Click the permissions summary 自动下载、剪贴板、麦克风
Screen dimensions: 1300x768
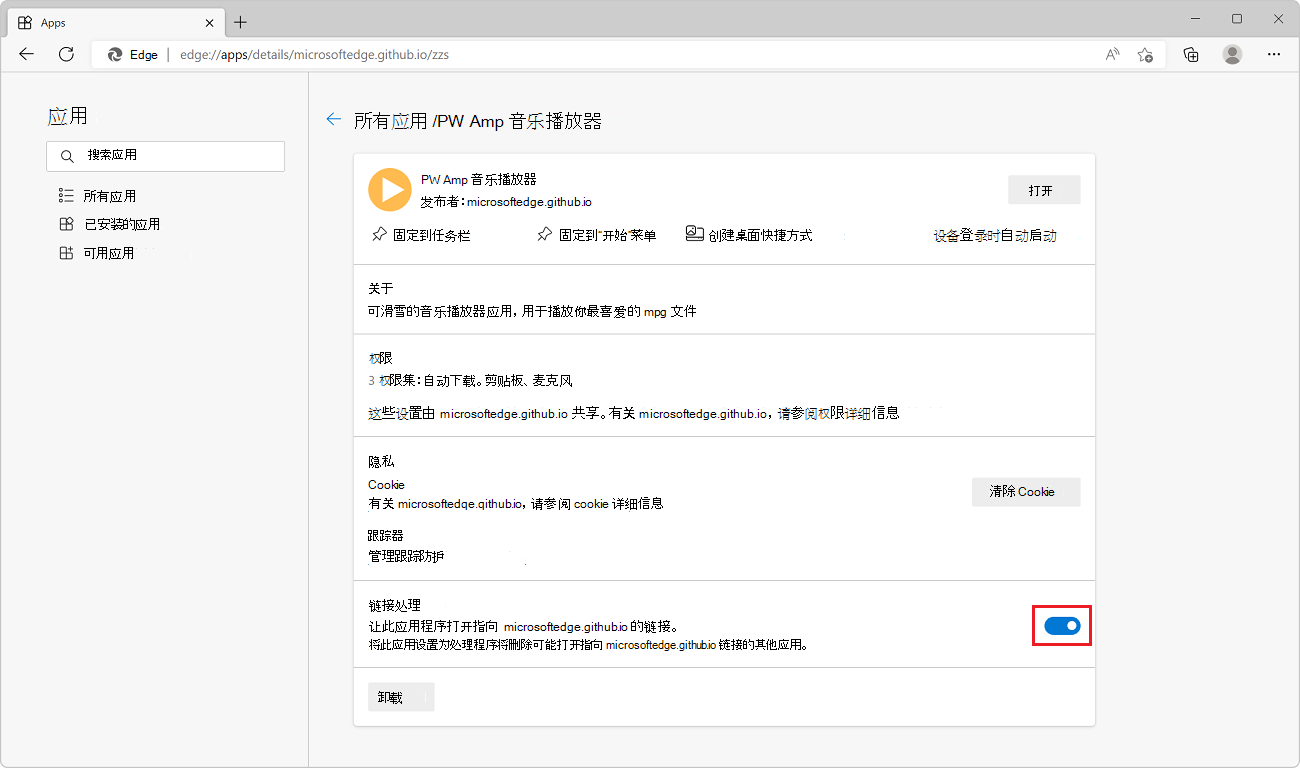pyautogui.click(x=498, y=381)
